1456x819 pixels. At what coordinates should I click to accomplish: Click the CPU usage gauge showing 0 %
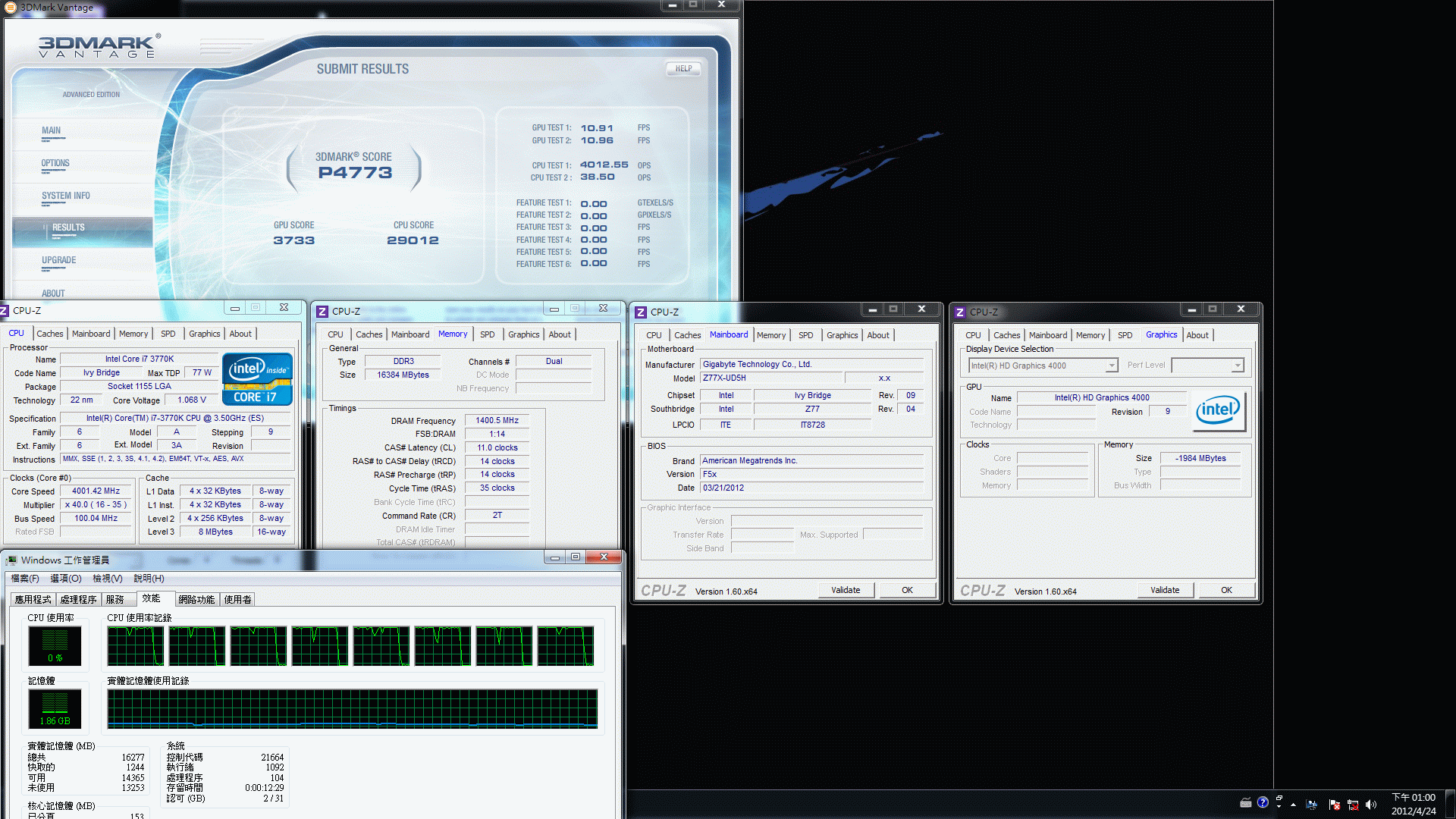55,646
